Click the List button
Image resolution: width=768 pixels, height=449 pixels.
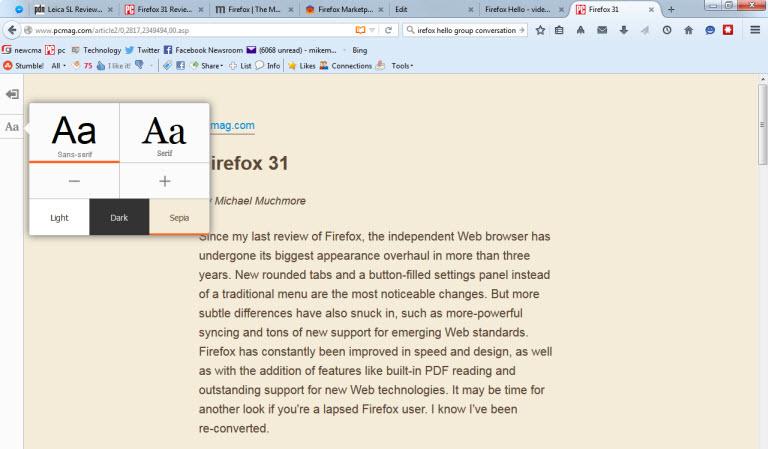coord(240,66)
